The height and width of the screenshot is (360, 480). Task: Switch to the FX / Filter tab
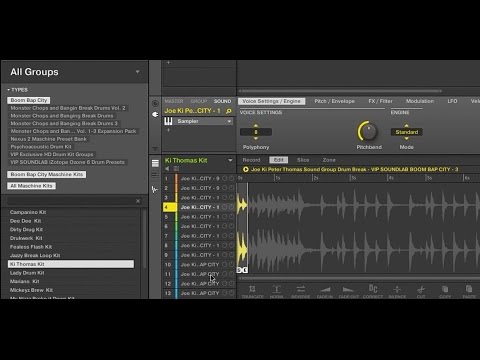tap(380, 101)
